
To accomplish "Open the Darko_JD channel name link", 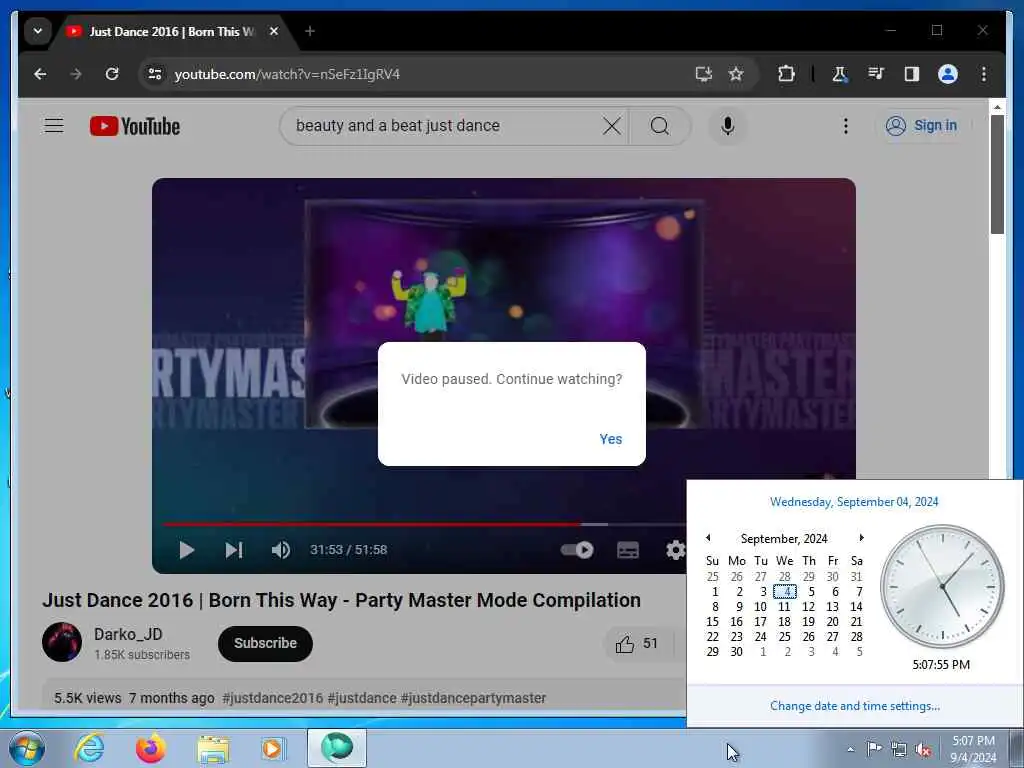I will coord(128,634).
